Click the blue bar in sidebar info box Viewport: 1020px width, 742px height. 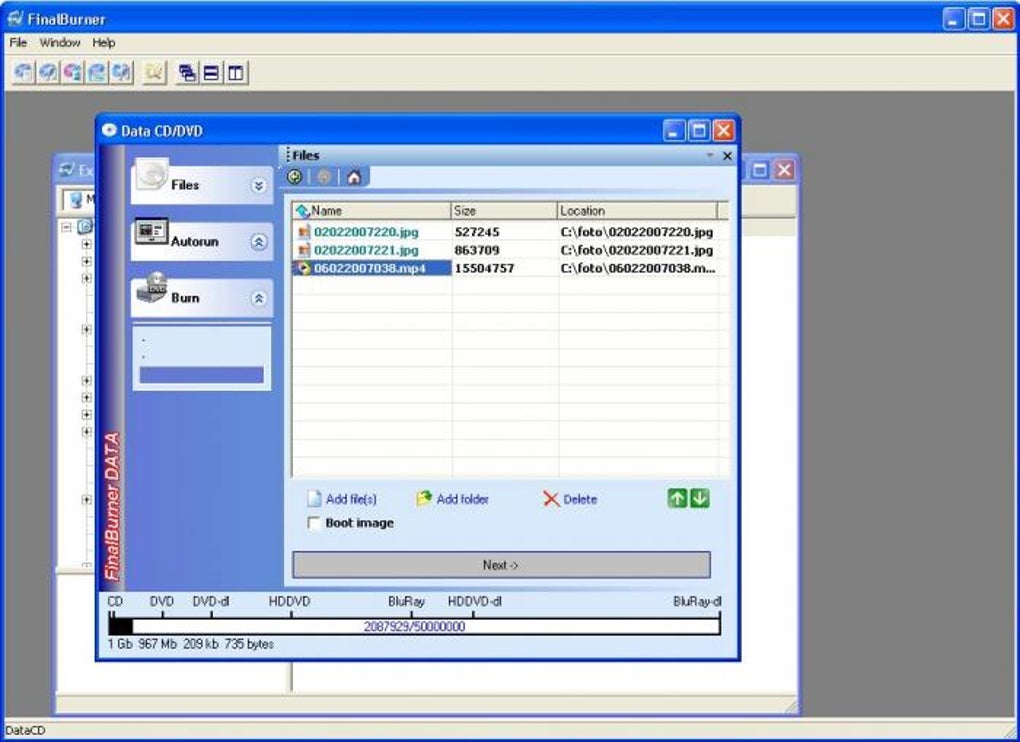[202, 375]
